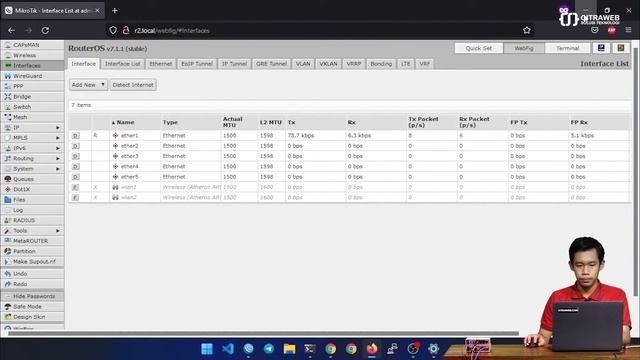Image resolution: width=640 pixels, height=360 pixels.
Task: Switch to the Interface List tab
Action: [122, 64]
